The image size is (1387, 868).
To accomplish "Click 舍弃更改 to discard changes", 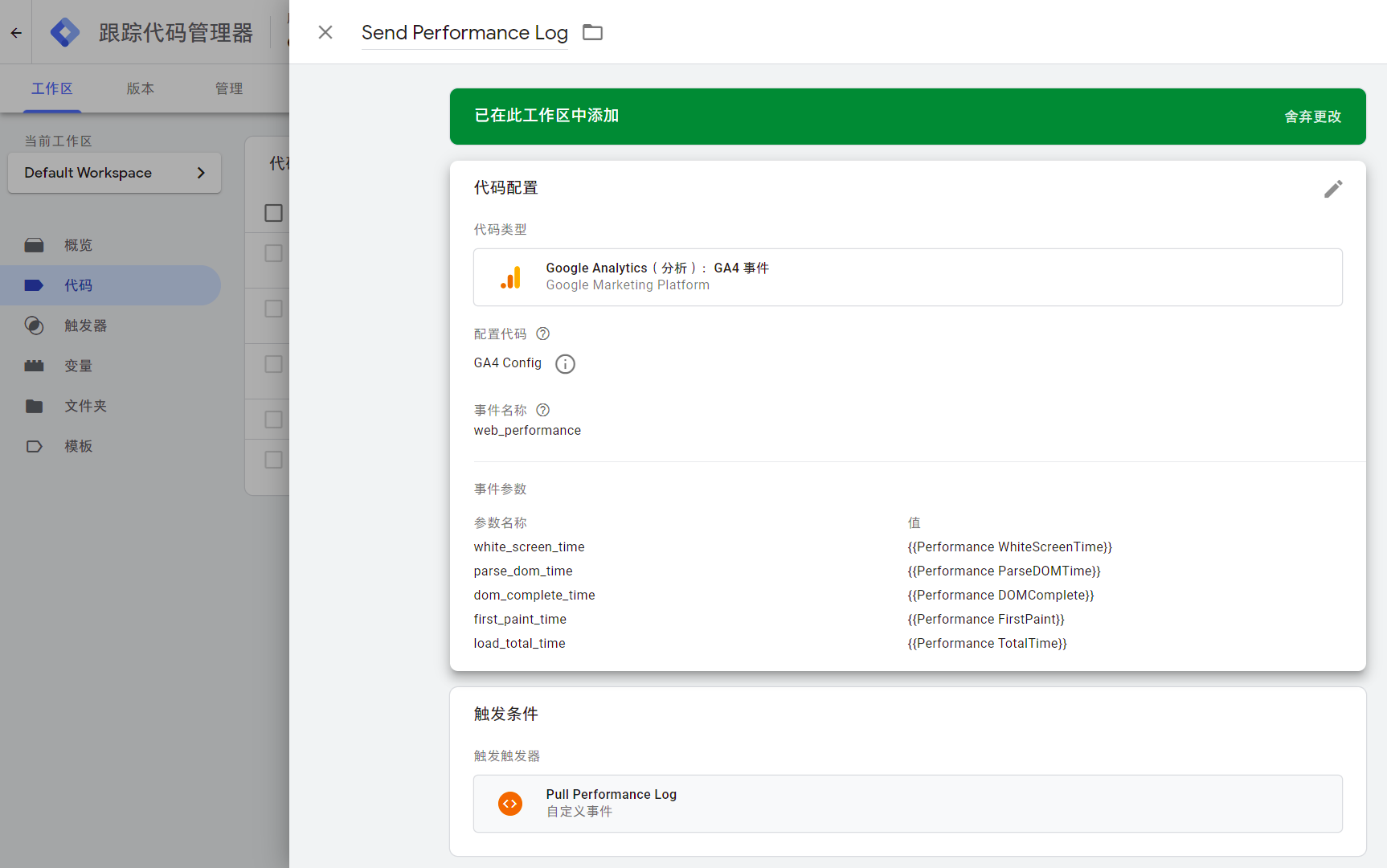I will (x=1313, y=117).
